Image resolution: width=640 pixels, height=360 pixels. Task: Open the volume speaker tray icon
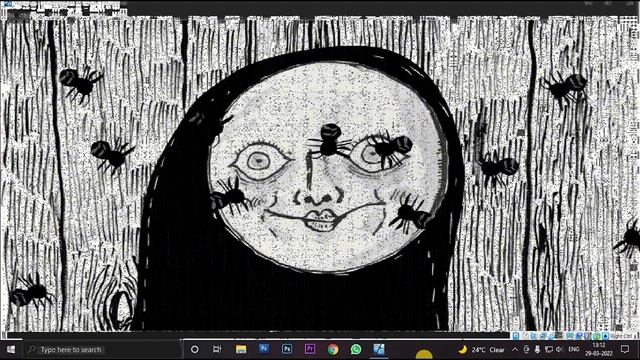click(559, 349)
